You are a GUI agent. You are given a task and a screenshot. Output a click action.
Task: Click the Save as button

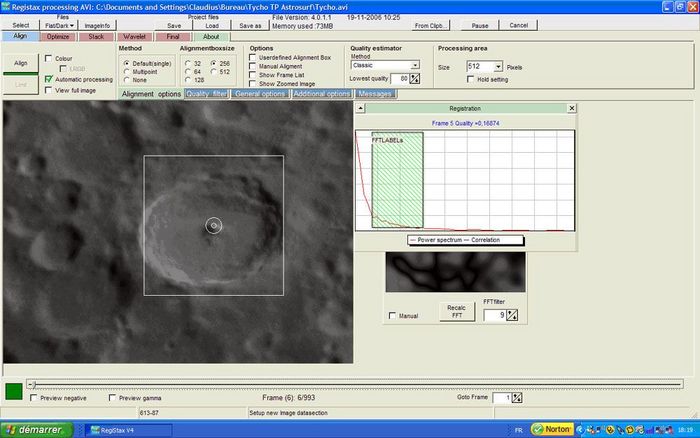coord(250,25)
